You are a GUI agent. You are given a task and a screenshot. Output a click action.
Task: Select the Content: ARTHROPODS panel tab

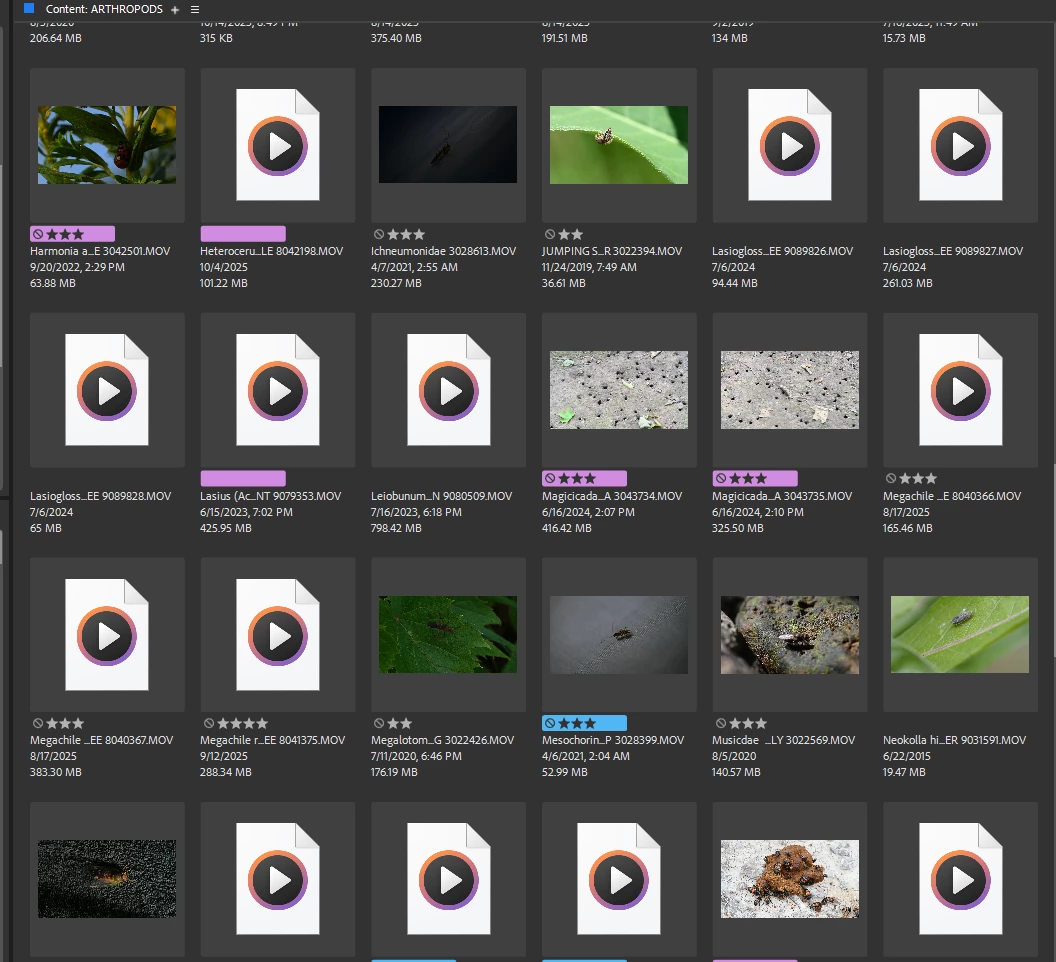104,9
